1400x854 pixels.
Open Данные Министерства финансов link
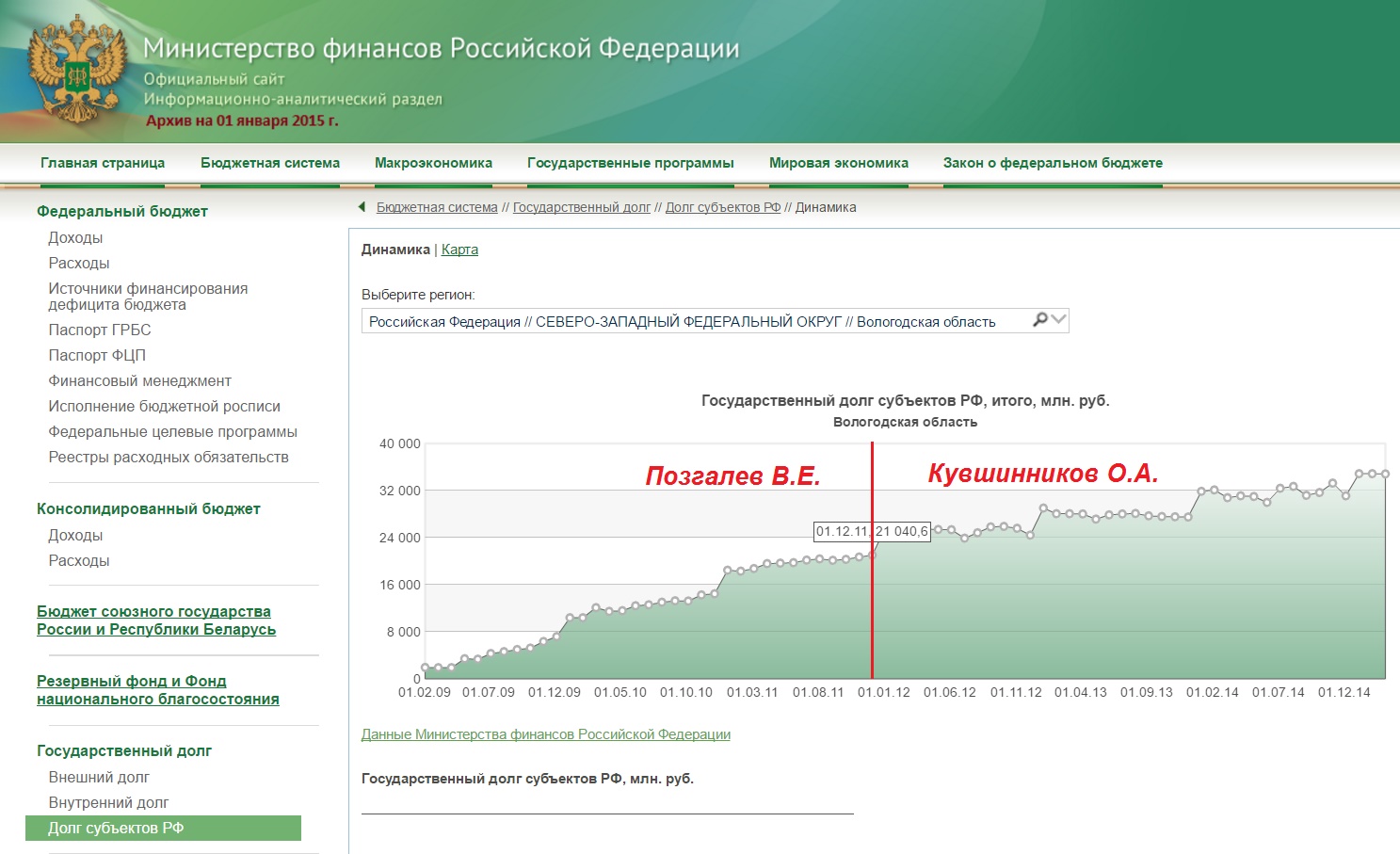[x=545, y=734]
